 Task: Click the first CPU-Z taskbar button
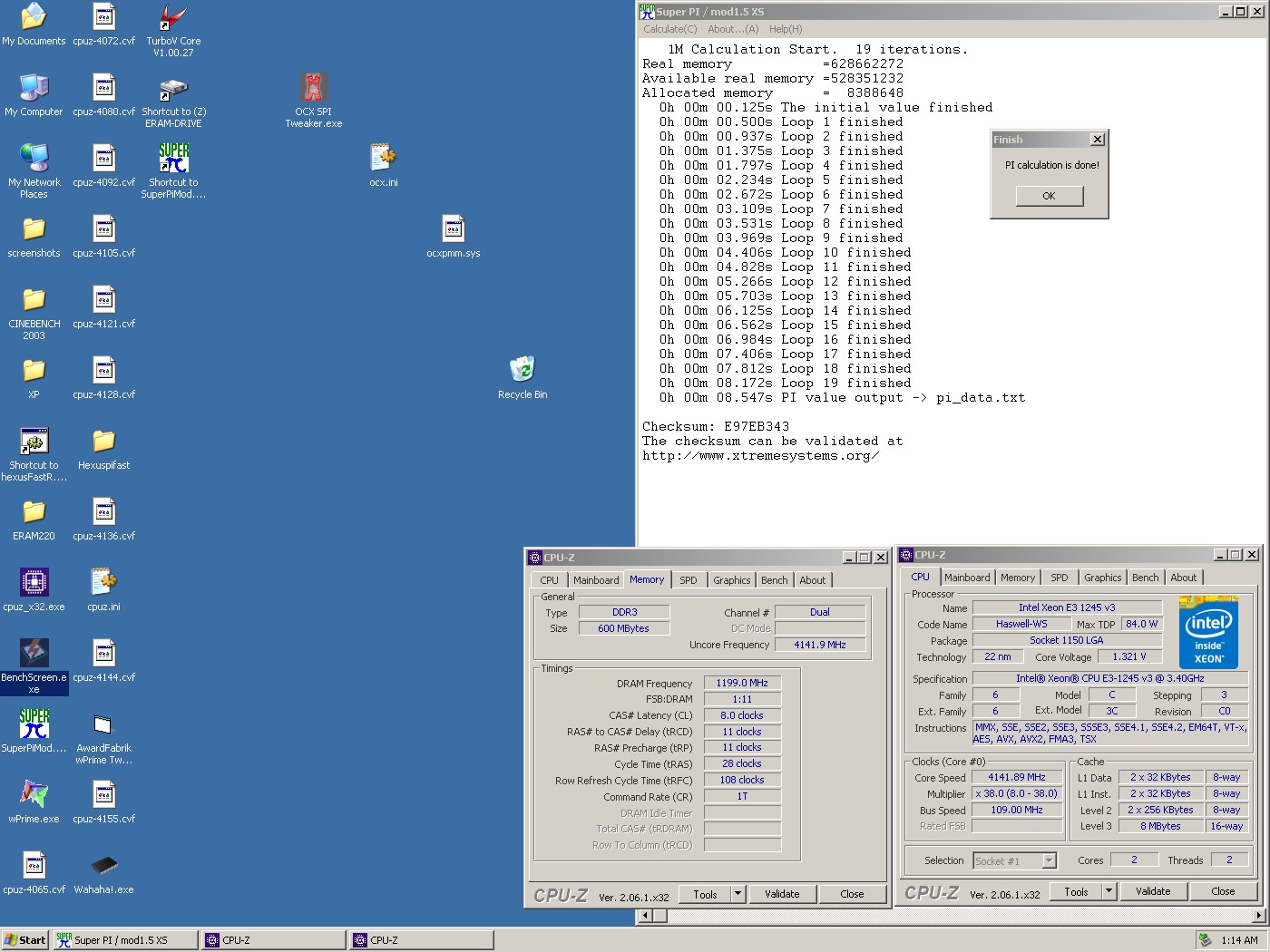coord(274,940)
